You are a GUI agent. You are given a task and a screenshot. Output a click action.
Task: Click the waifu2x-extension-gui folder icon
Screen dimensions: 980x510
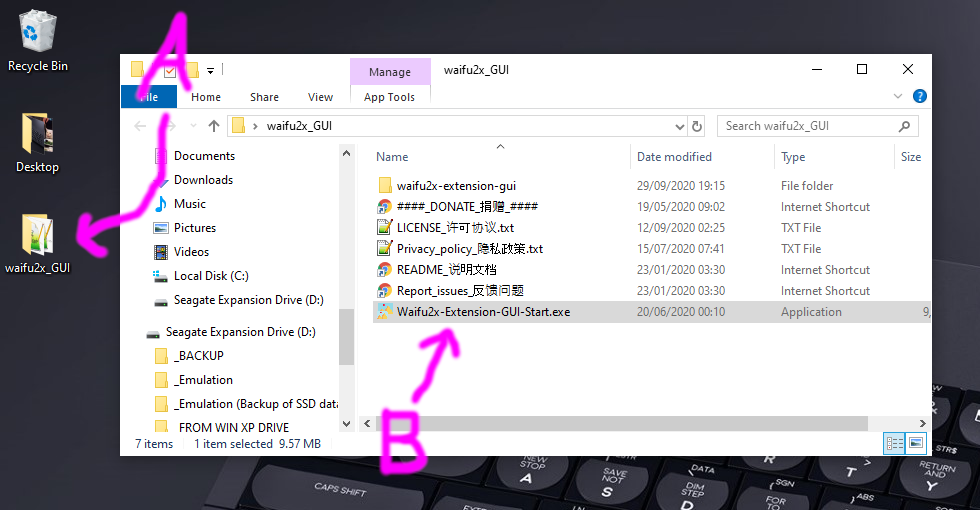coord(385,186)
